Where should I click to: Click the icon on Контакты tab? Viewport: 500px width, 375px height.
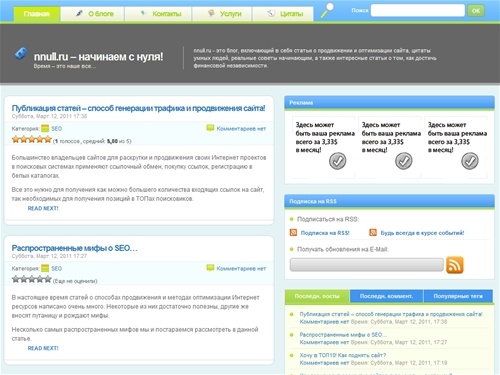point(143,13)
